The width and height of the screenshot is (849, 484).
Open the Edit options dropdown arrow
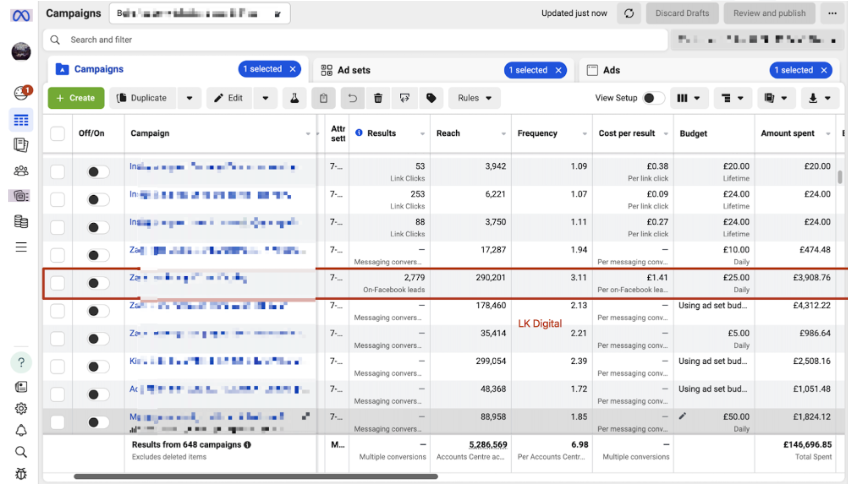(x=265, y=98)
